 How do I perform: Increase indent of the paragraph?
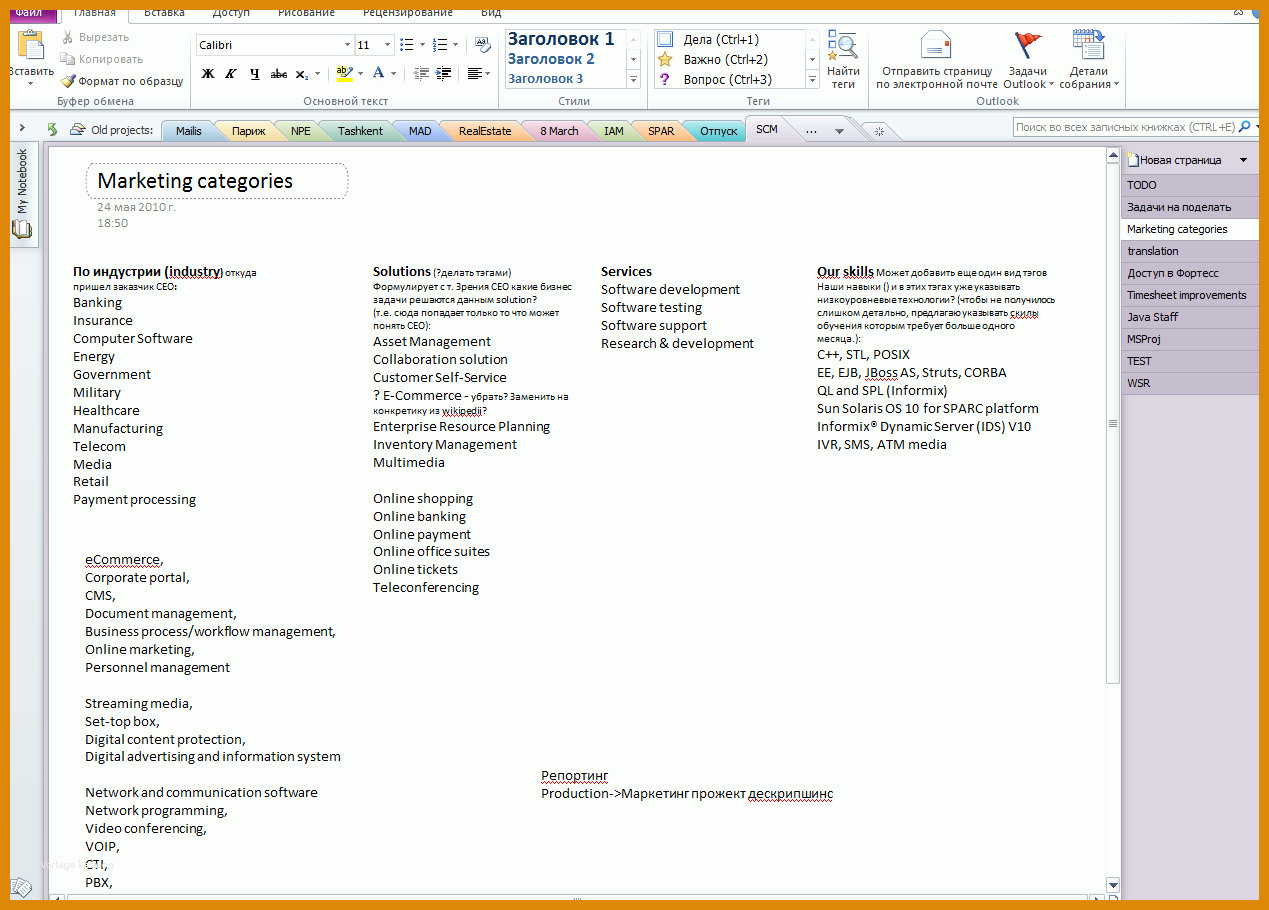(444, 73)
